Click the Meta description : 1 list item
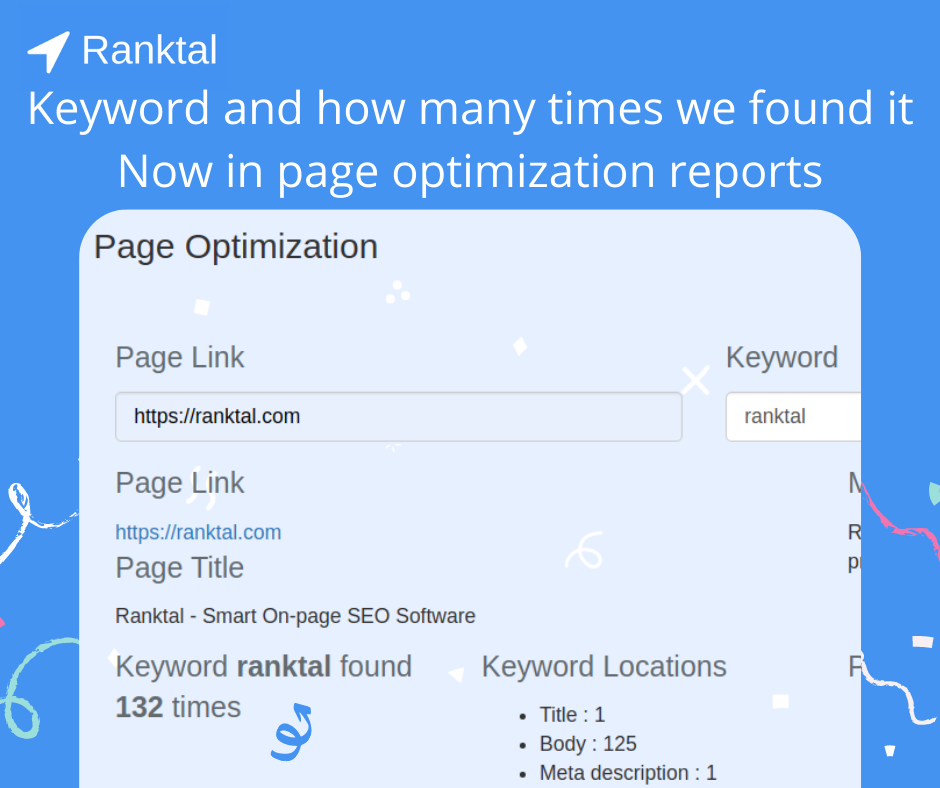This screenshot has width=940, height=788. pos(628,773)
